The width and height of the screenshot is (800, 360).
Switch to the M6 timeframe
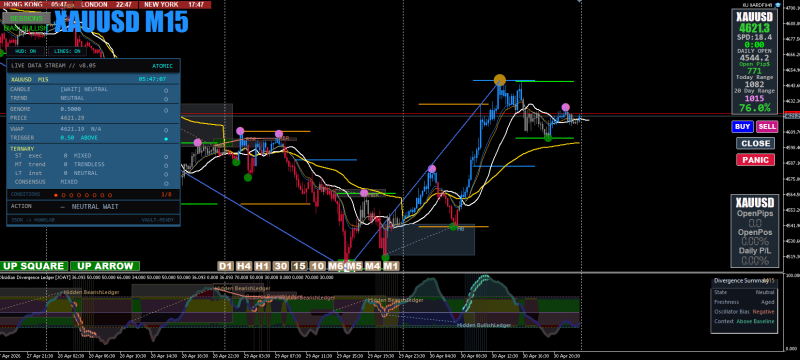tap(336, 266)
